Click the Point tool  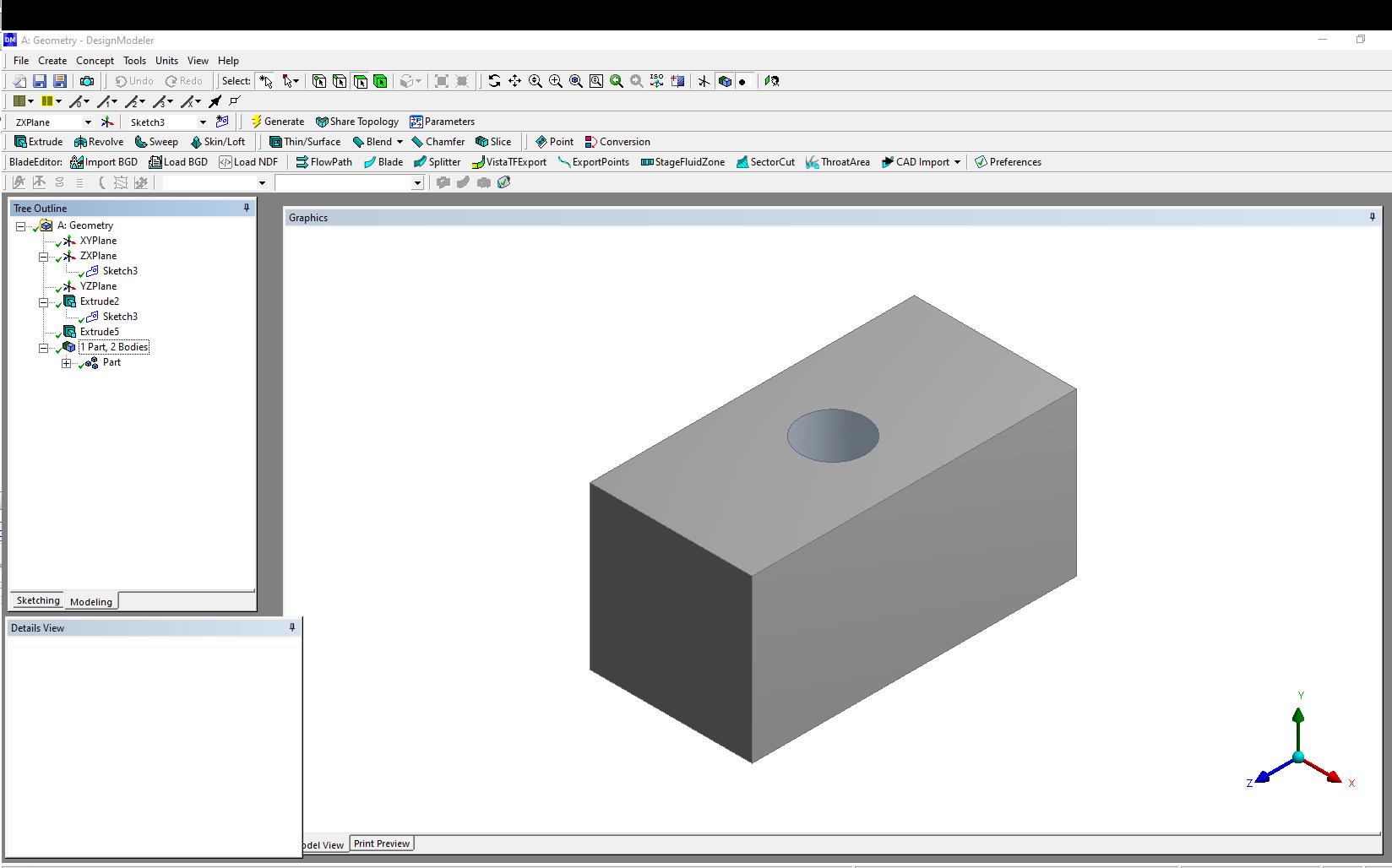554,142
